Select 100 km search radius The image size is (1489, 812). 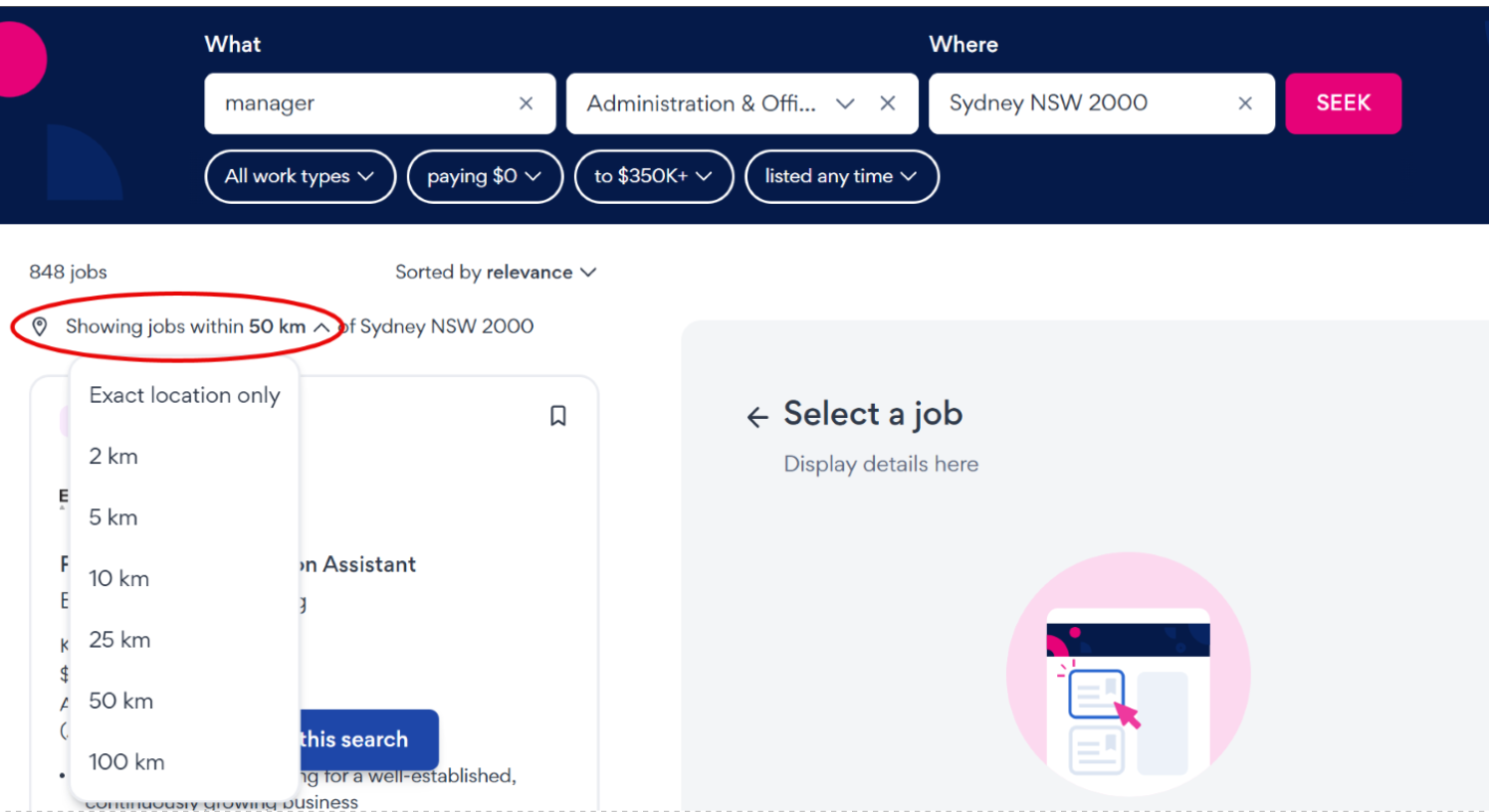click(x=126, y=762)
